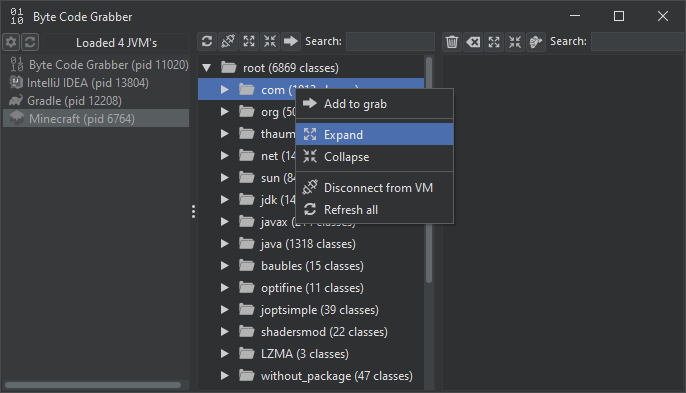Viewport: 686px width, 393px height.
Task: Click LZMA package folder icon
Action: pyautogui.click(x=247, y=353)
